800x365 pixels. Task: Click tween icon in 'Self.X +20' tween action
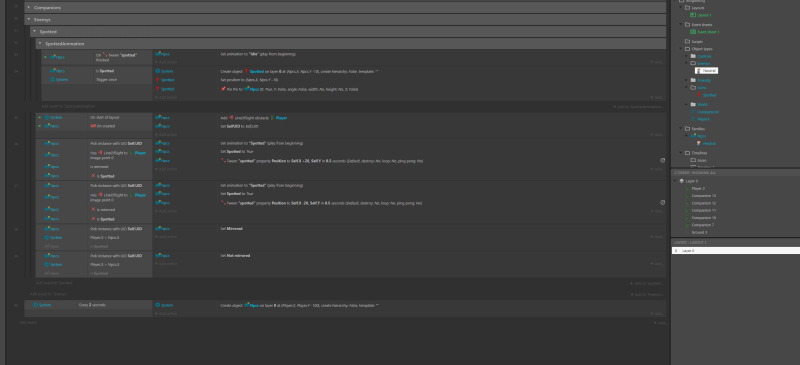click(223, 161)
